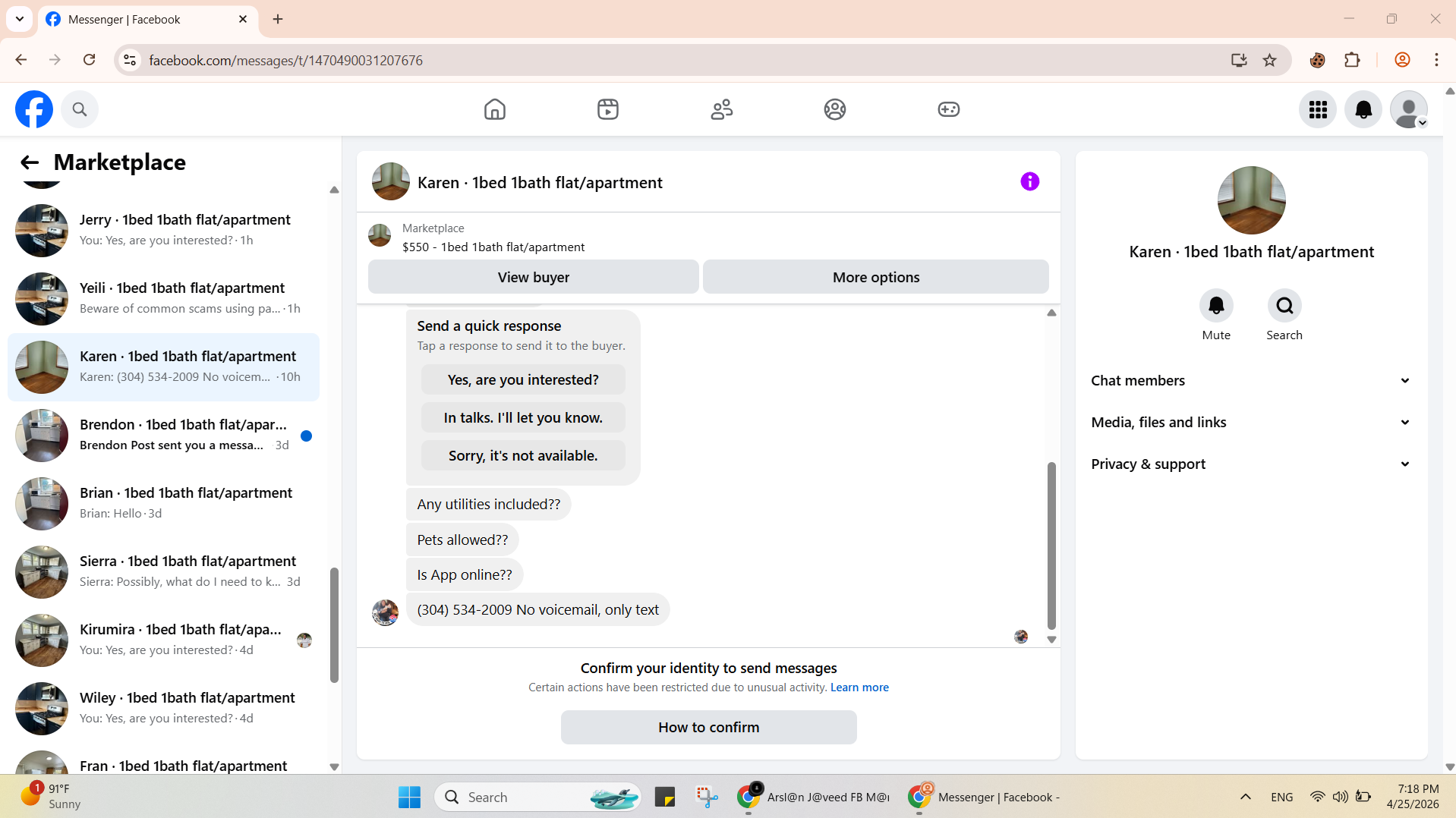Open a new browser tab
1456x818 pixels.
click(278, 19)
